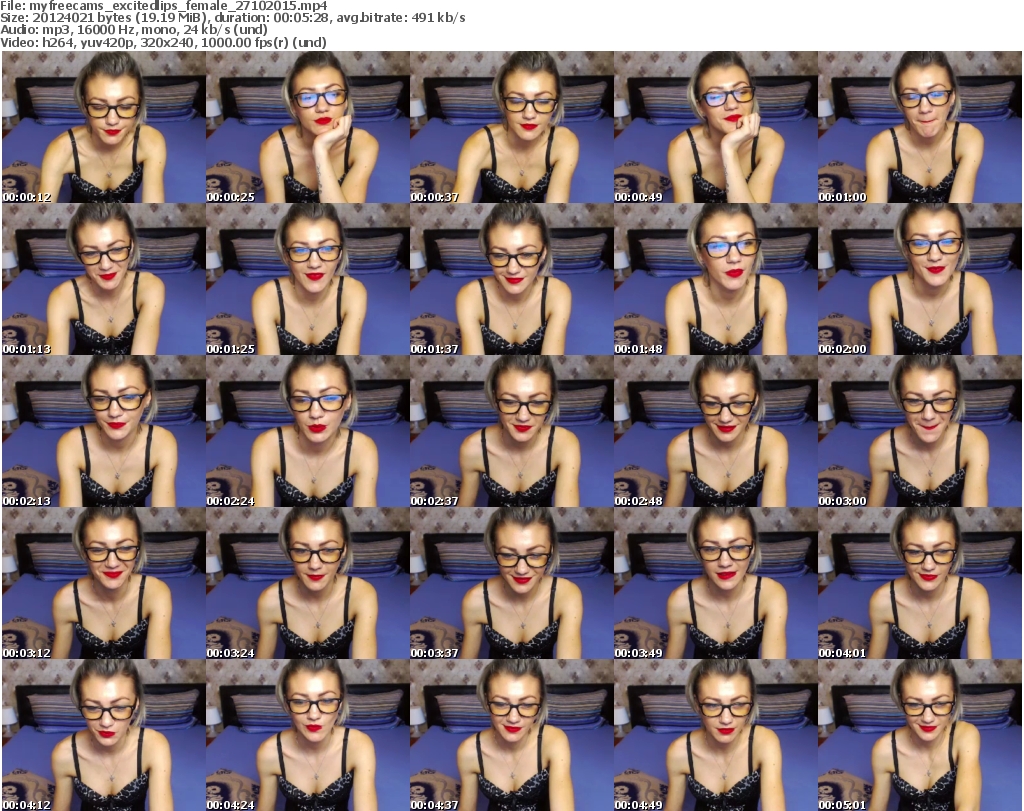This screenshot has height=811, width=1024.
Task: Click the 'Audio: mp3, 16000 Hz' line
Action: tap(134, 30)
